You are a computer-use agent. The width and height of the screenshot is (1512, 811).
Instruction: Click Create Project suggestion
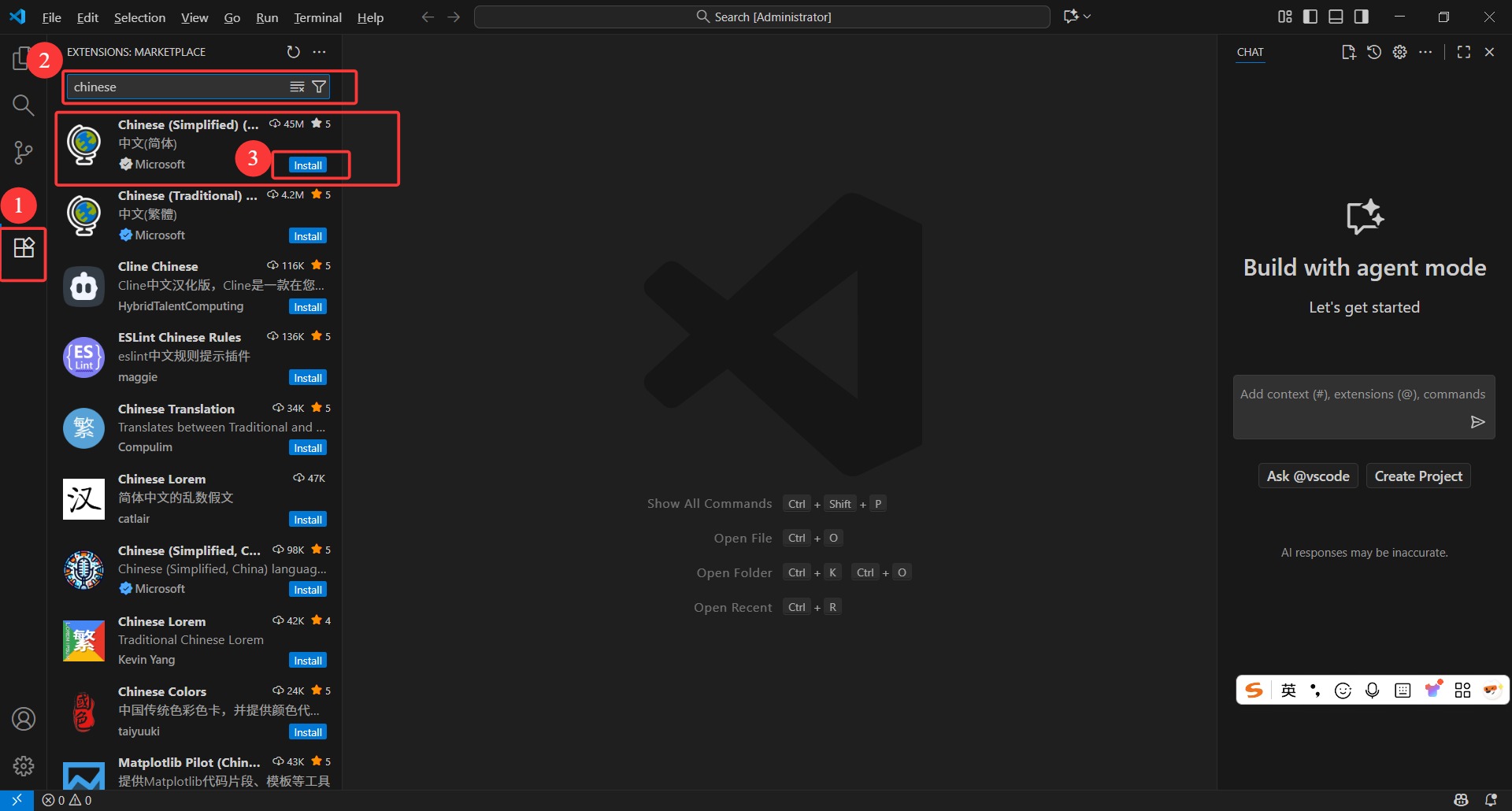coord(1418,476)
